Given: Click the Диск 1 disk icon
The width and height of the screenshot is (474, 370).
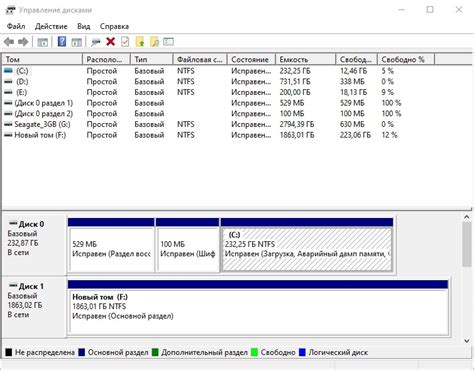Looking at the screenshot, I should click(x=13, y=286).
